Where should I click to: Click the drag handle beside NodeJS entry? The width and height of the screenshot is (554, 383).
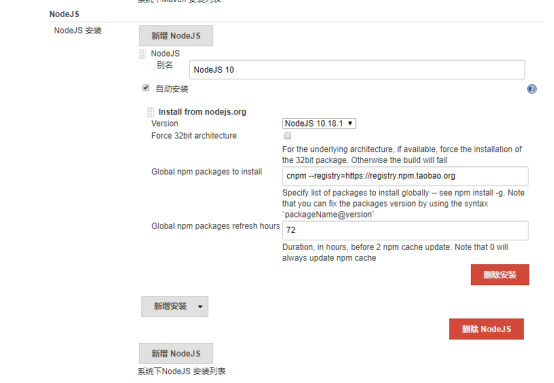(142, 54)
